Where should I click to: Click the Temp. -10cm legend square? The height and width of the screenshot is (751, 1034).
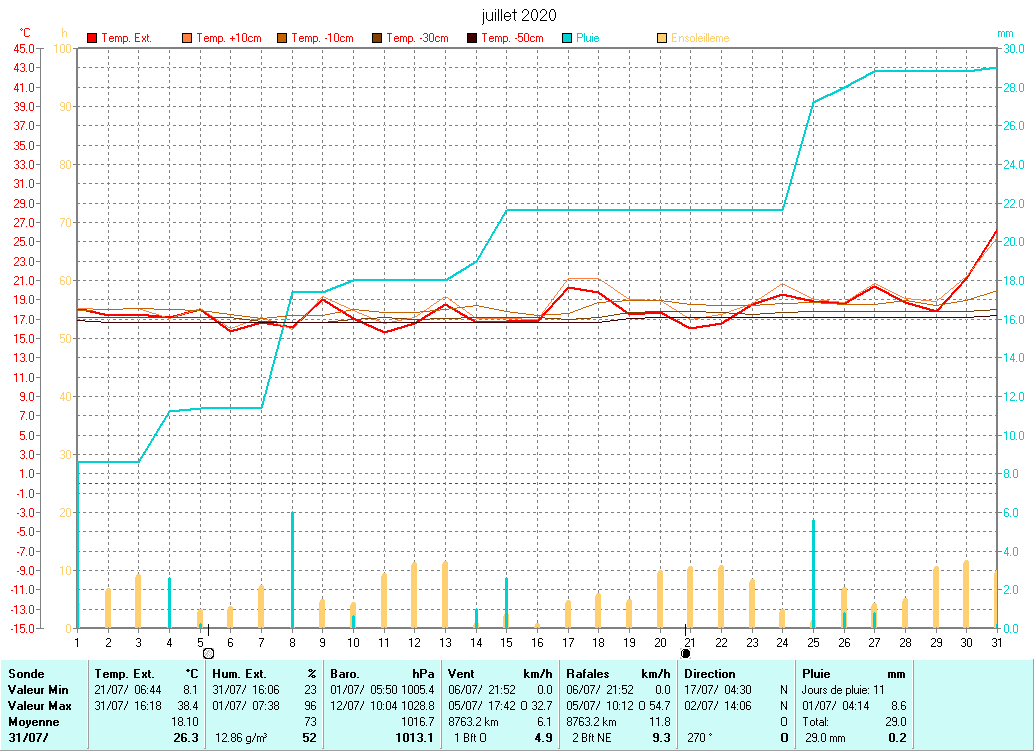point(282,38)
